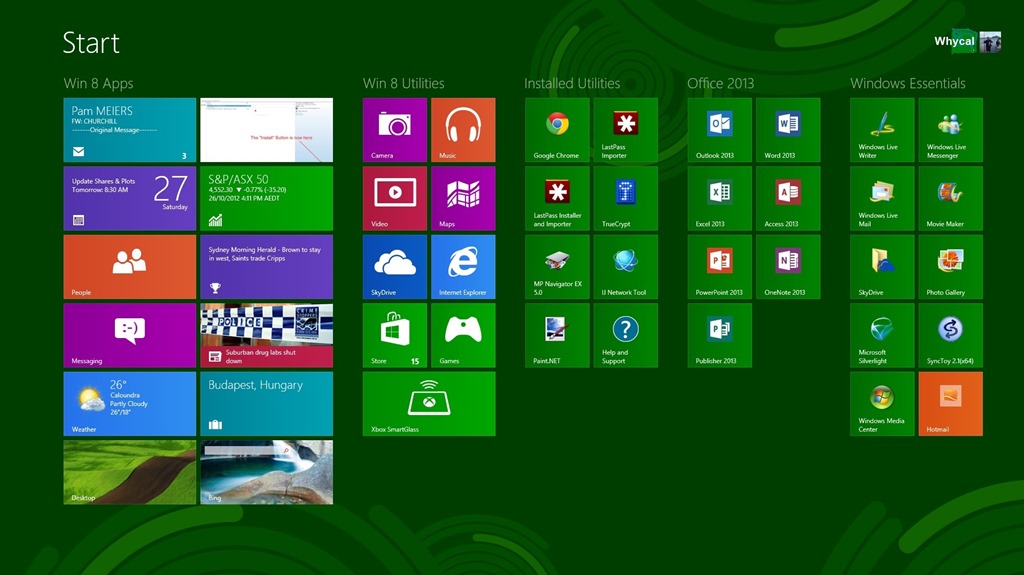Open Windows Live Mail
This screenshot has height=575, width=1024.
(x=882, y=199)
